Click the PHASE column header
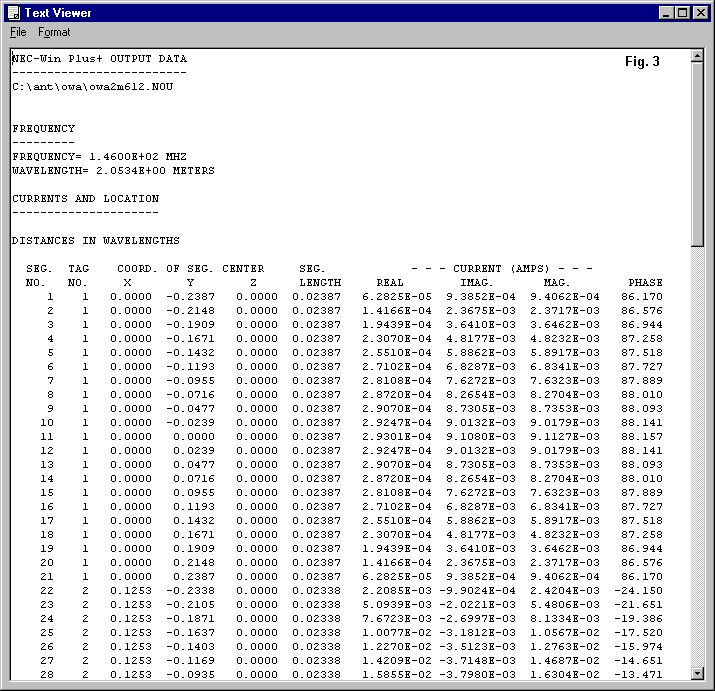Viewport: 715px width, 691px height. (645, 283)
